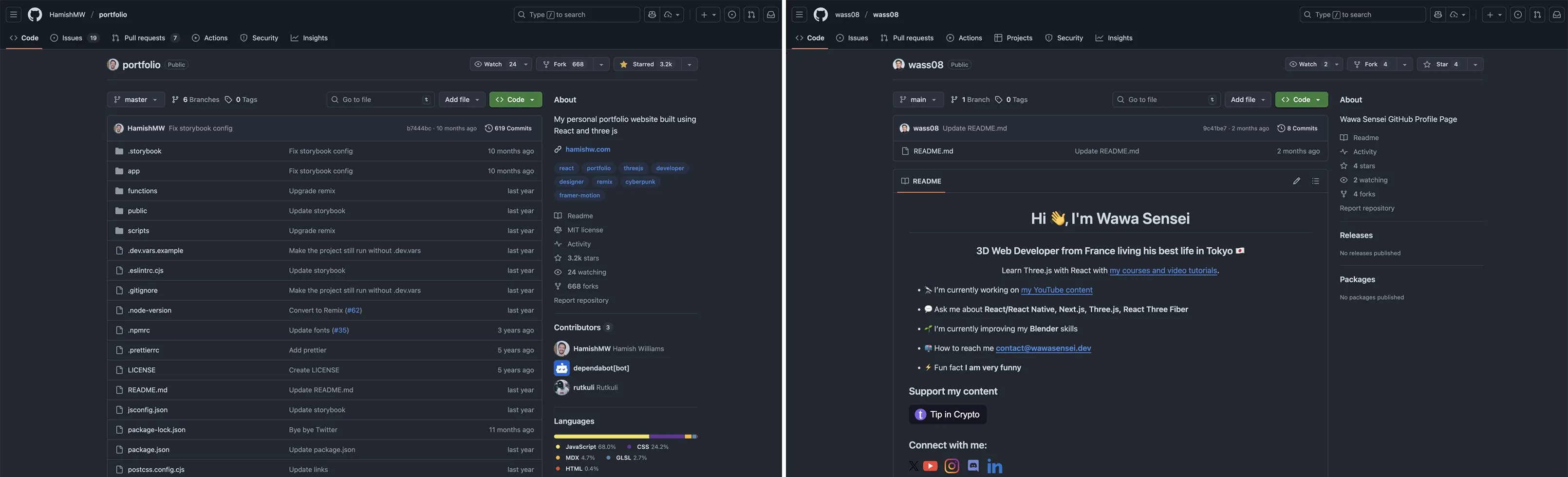Open YouTube social icon

[x=930, y=466]
